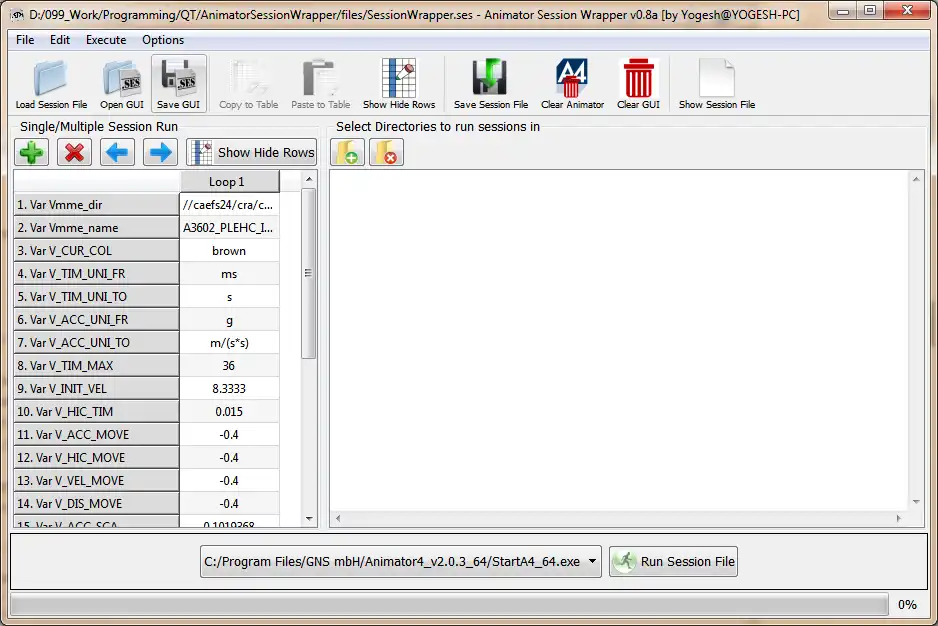The image size is (938, 626).
Task: Select row header 9. Var V_INIT_VEL
Action: [x=96, y=388]
